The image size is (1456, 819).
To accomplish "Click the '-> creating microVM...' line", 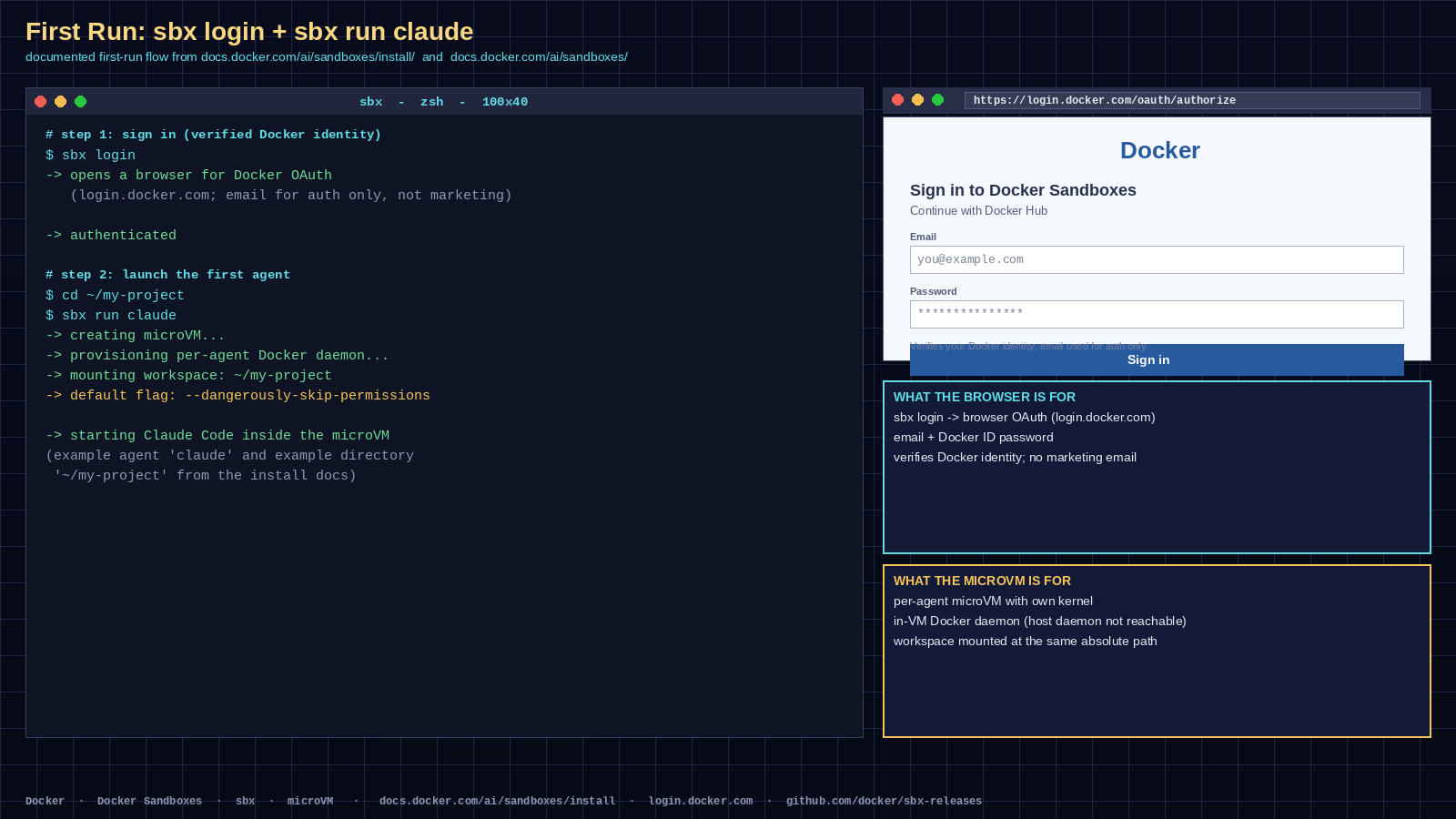I will (x=135, y=335).
